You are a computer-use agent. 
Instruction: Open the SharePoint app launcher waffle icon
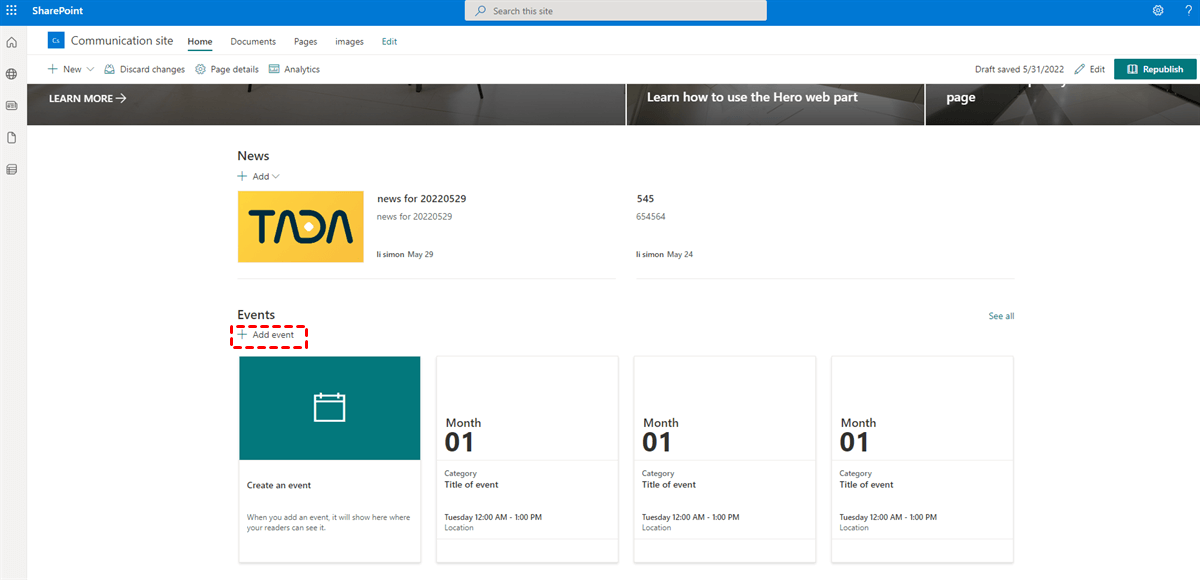click(x=12, y=10)
